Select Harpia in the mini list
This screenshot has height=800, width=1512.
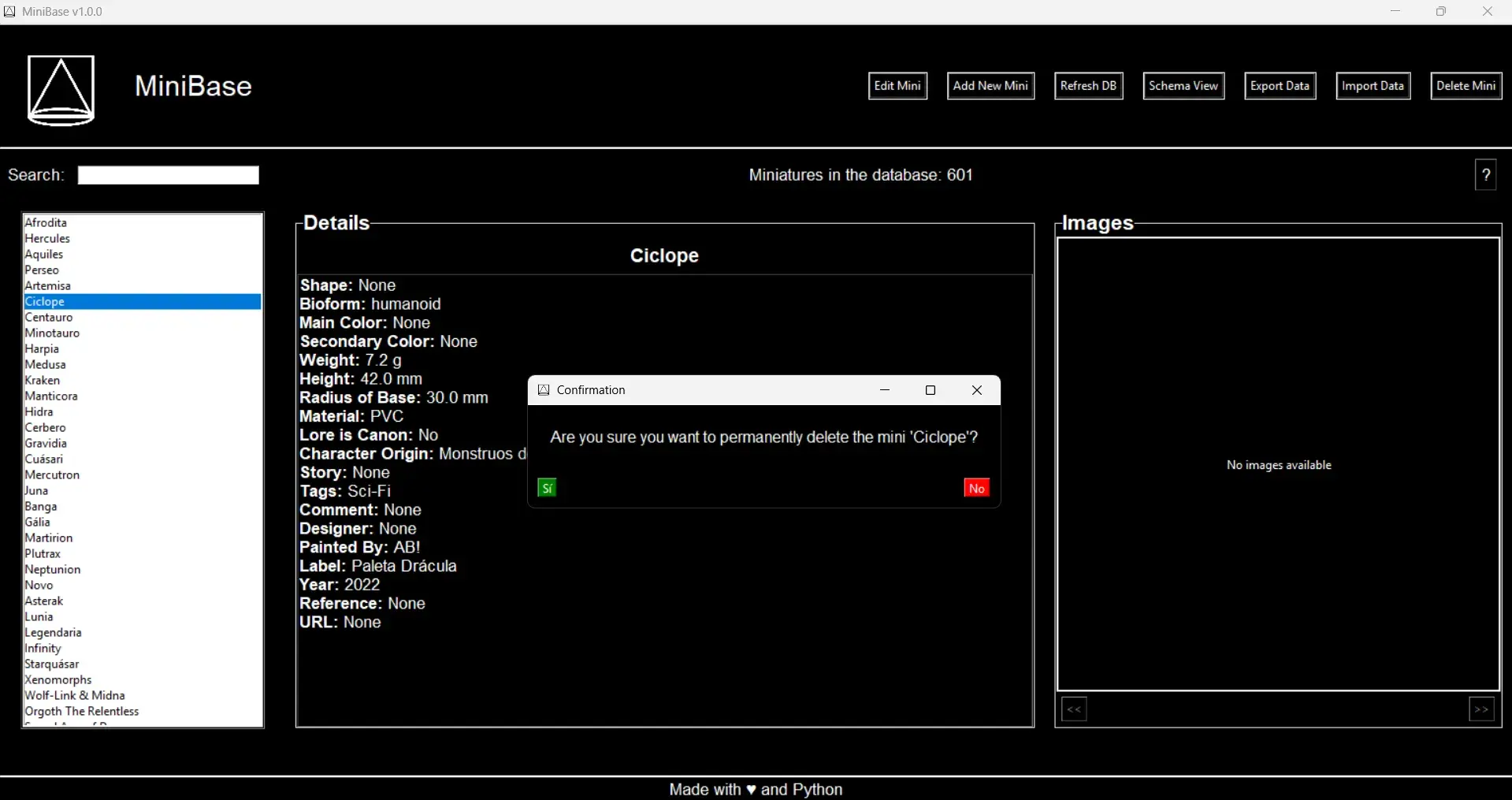tap(143, 349)
